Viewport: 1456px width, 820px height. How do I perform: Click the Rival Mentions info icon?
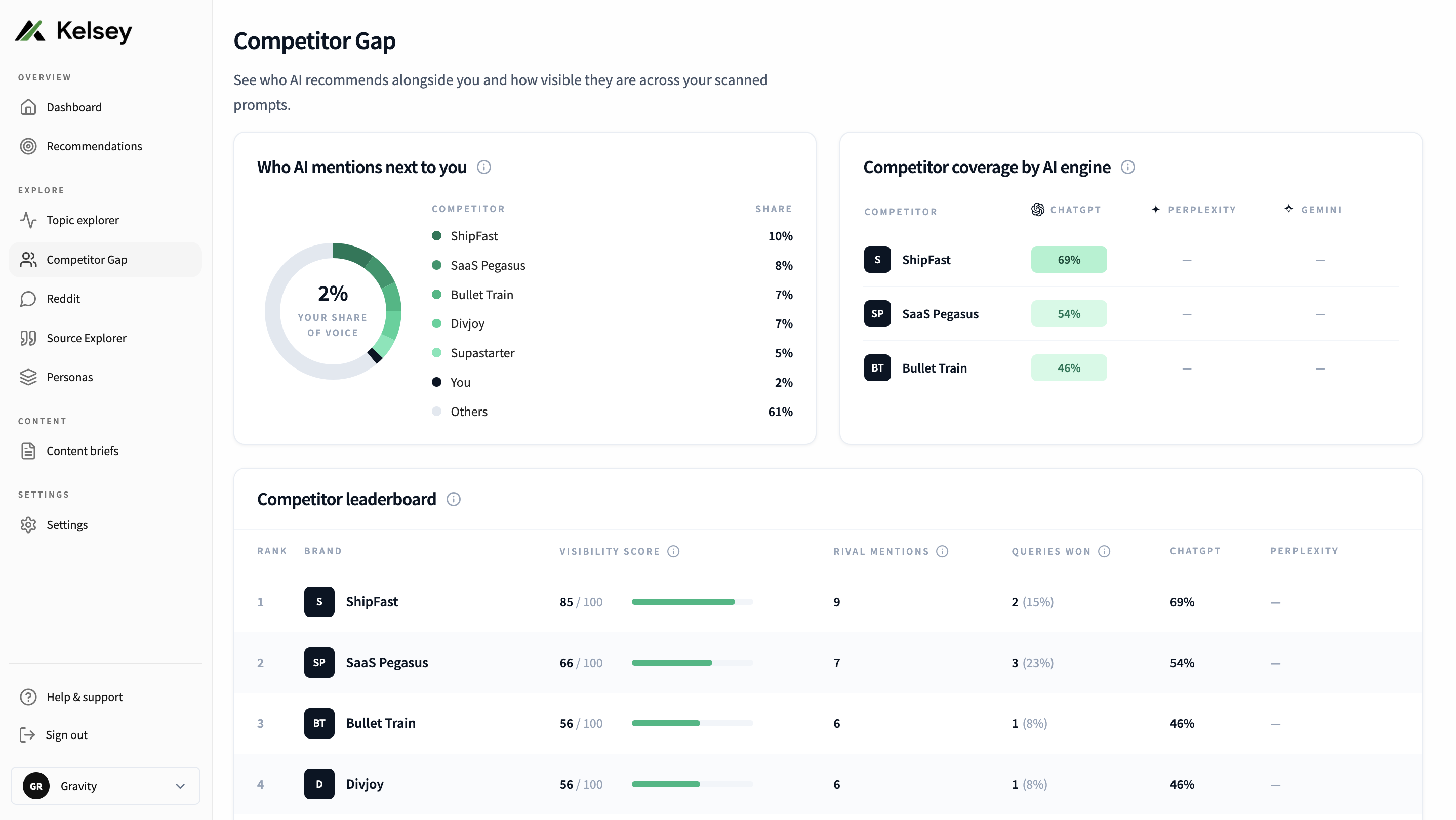[x=942, y=551]
